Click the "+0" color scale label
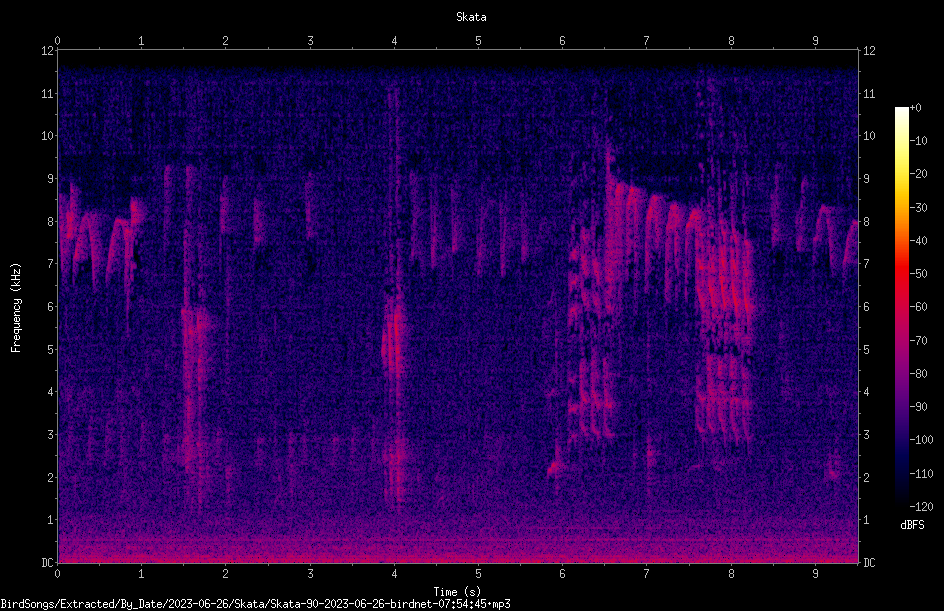The width and height of the screenshot is (944, 611). 915,108
